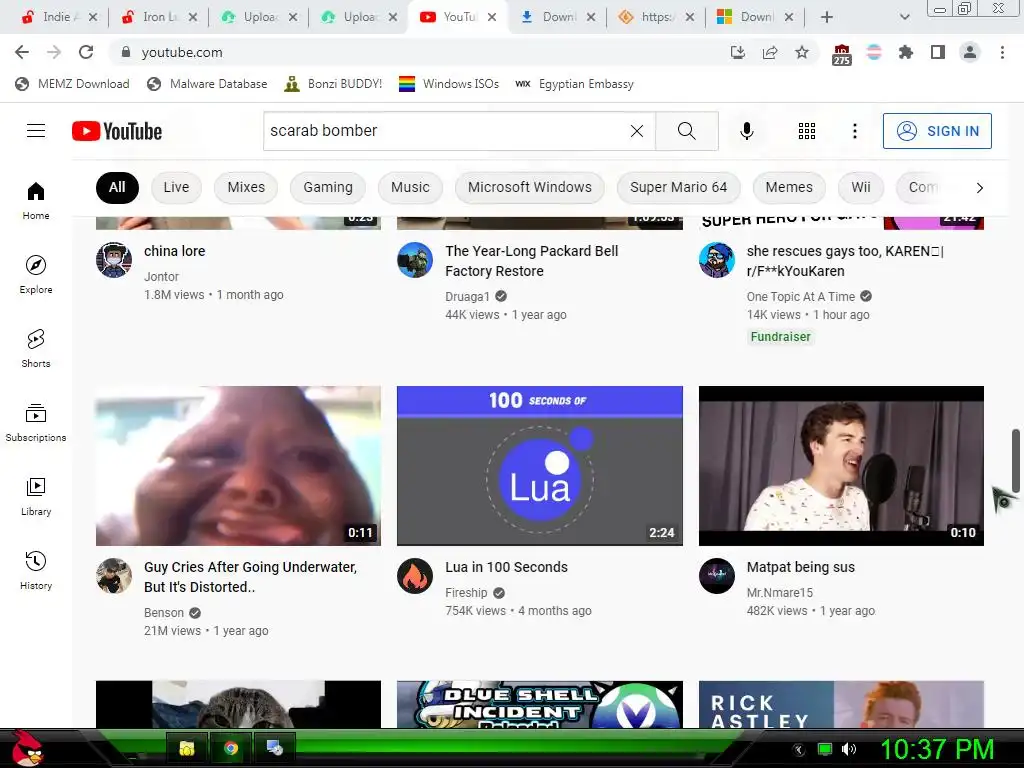Select the Music filter chip

pos(410,187)
